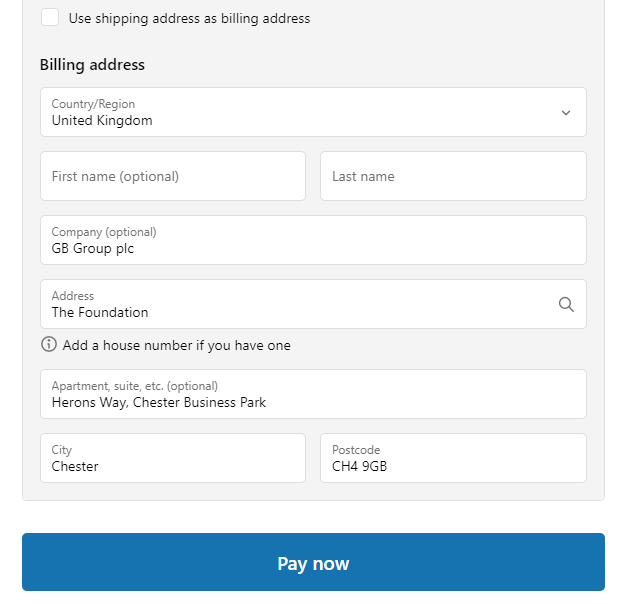Click the info icon beside house number hint

(49, 345)
